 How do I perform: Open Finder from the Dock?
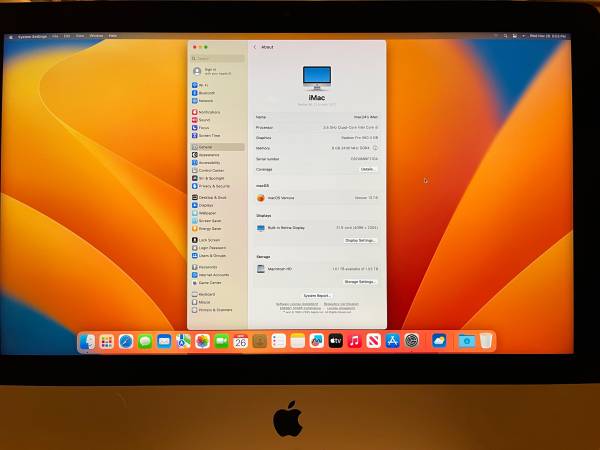[88, 342]
